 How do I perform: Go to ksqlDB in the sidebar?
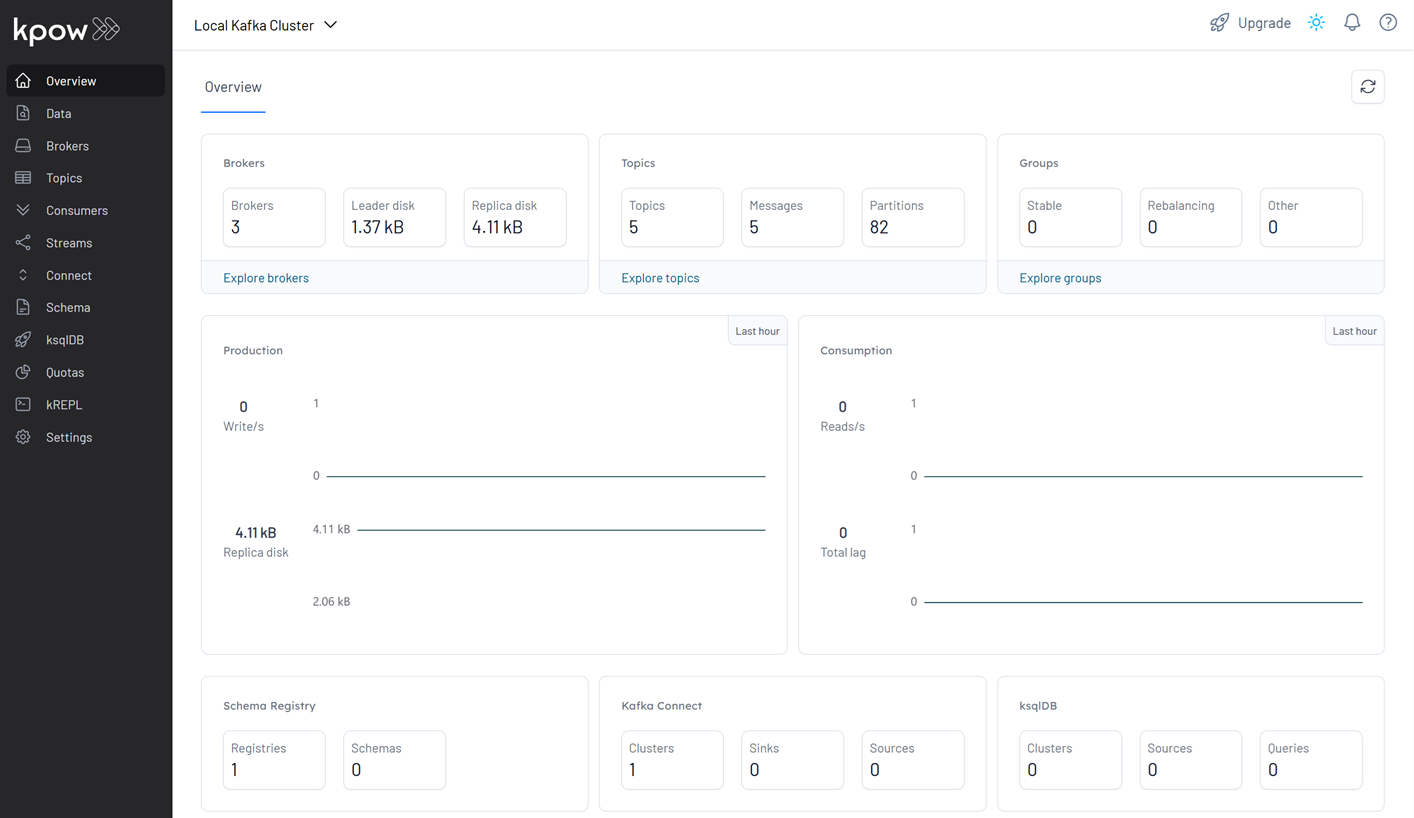(86, 340)
